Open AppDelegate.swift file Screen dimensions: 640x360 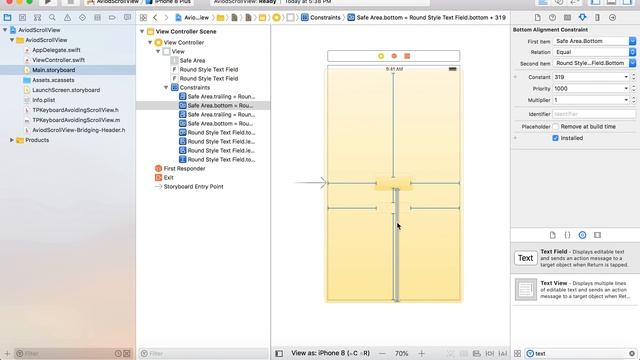pos(56,50)
